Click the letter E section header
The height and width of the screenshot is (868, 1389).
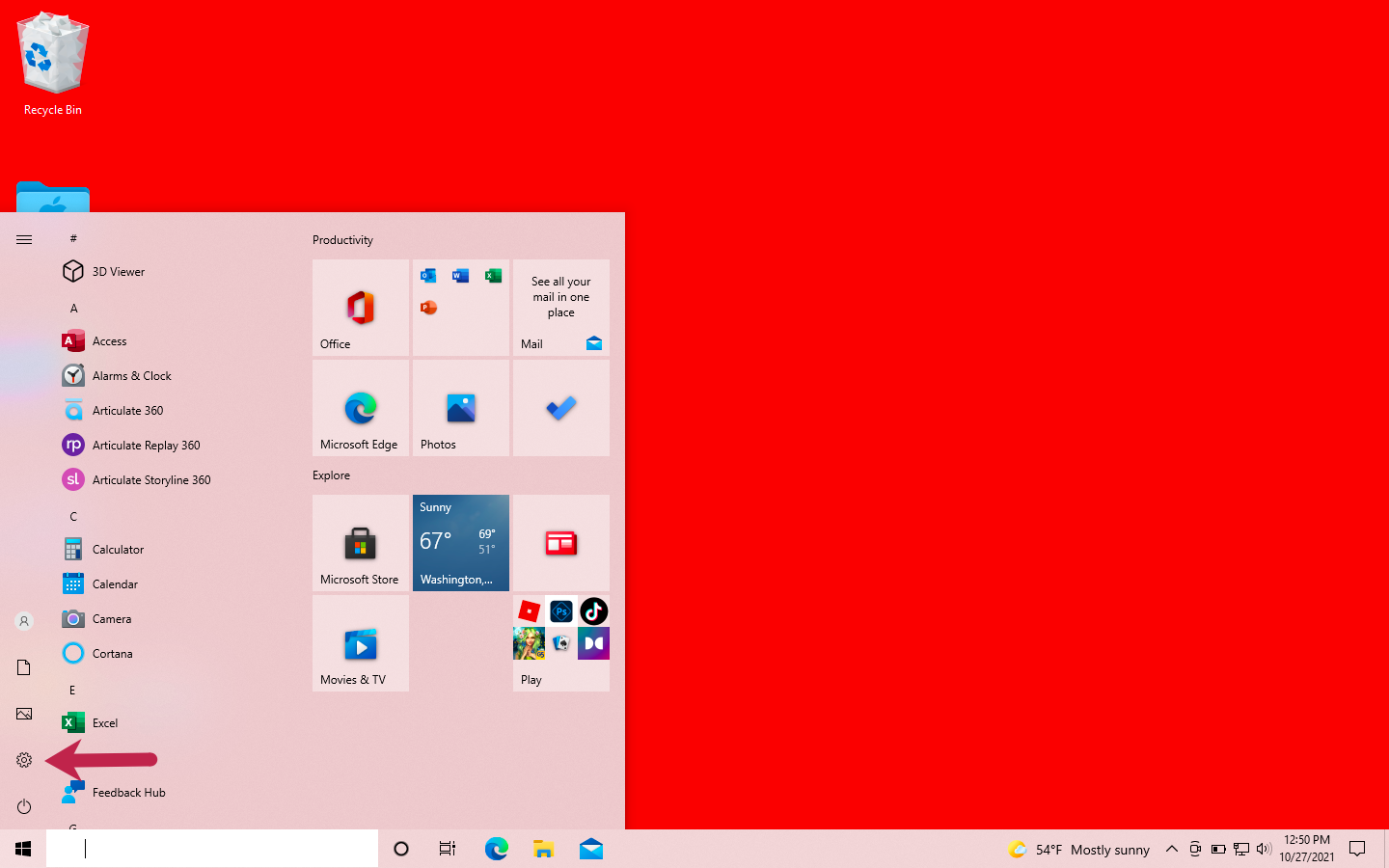[72, 691]
